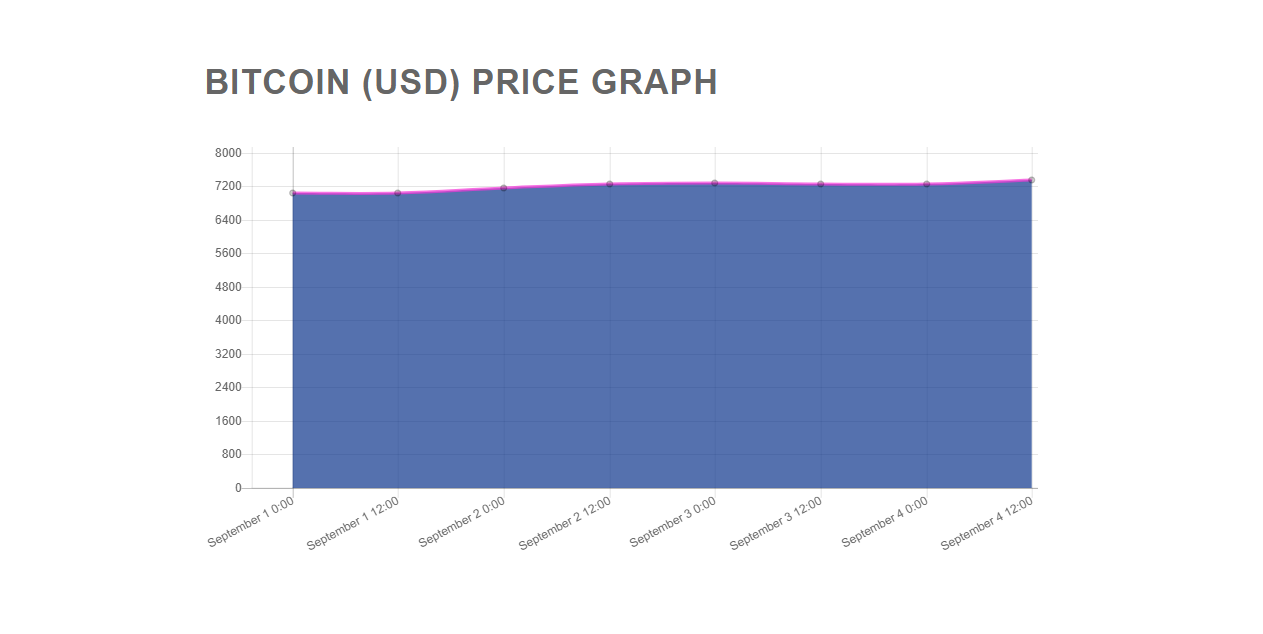The height and width of the screenshot is (634, 1263).
Task: Select the data point at September 1 12:00
Action: click(398, 193)
